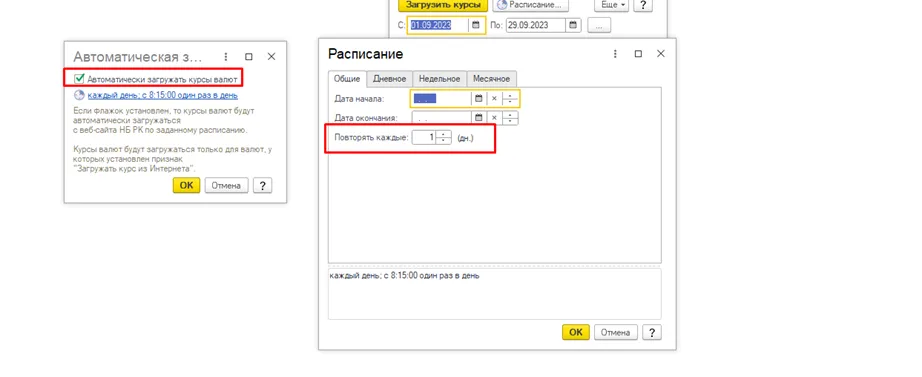Adjust Повторять каждые spinner arrows
922x377 pixels.
tap(444, 138)
